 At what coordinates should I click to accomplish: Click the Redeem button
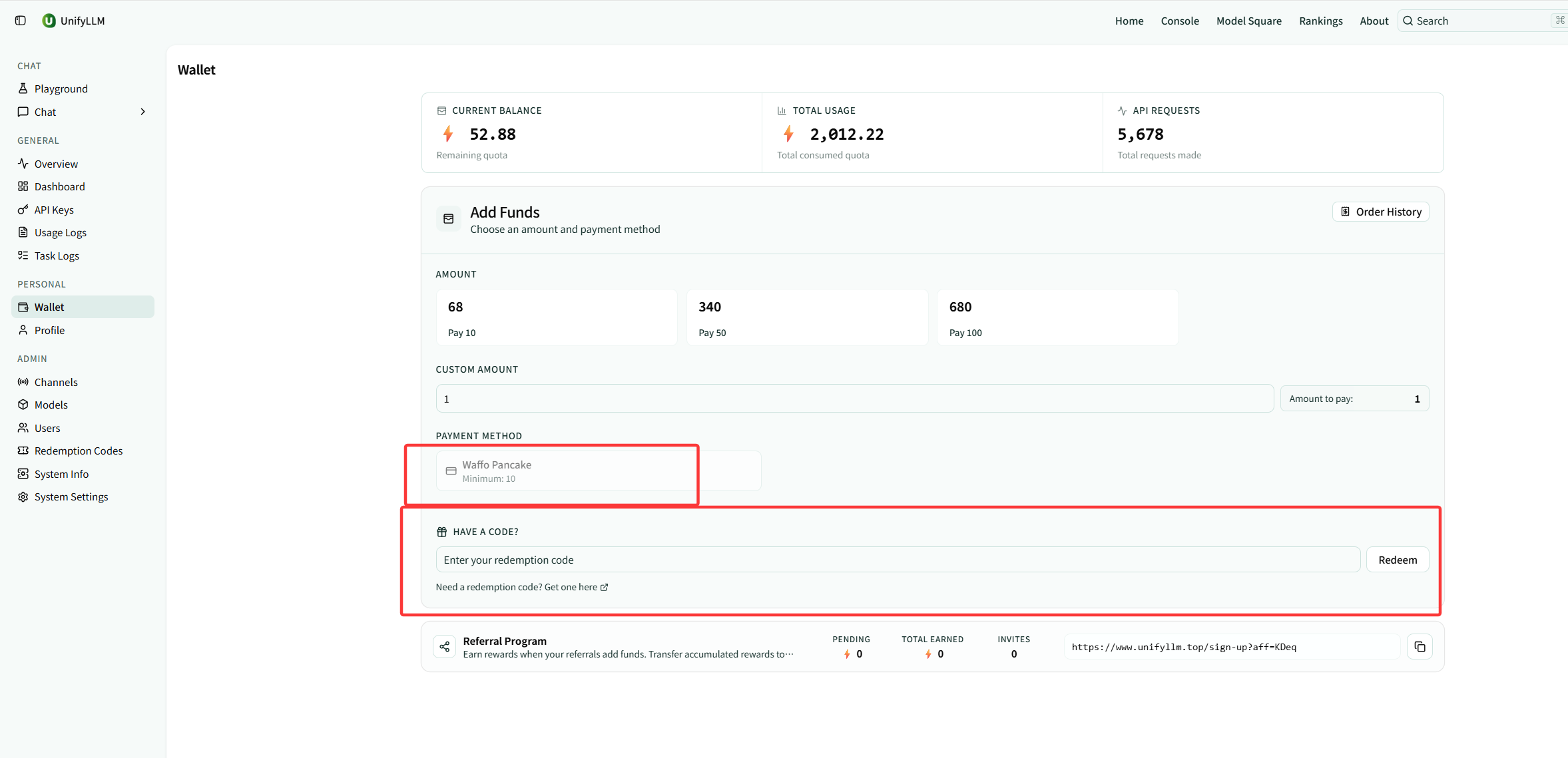click(x=1398, y=560)
